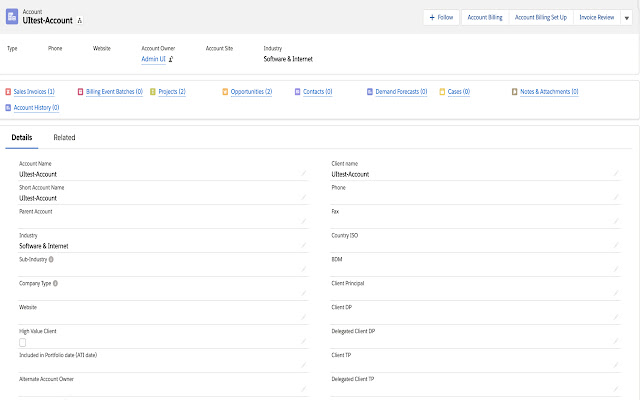
Task: Click the edit pencil for Account Name
Action: tap(303, 175)
